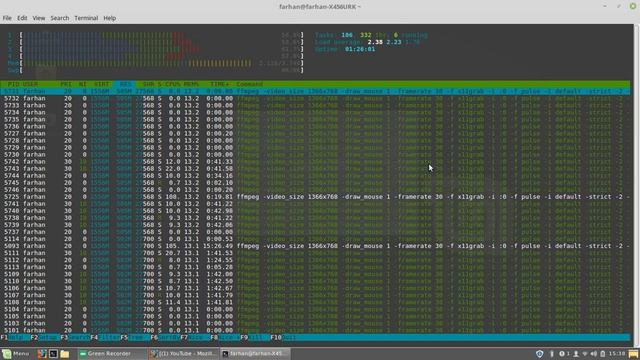
Task: Select ffmpeg process row with PID 5725
Action: pyautogui.click(x=315, y=197)
